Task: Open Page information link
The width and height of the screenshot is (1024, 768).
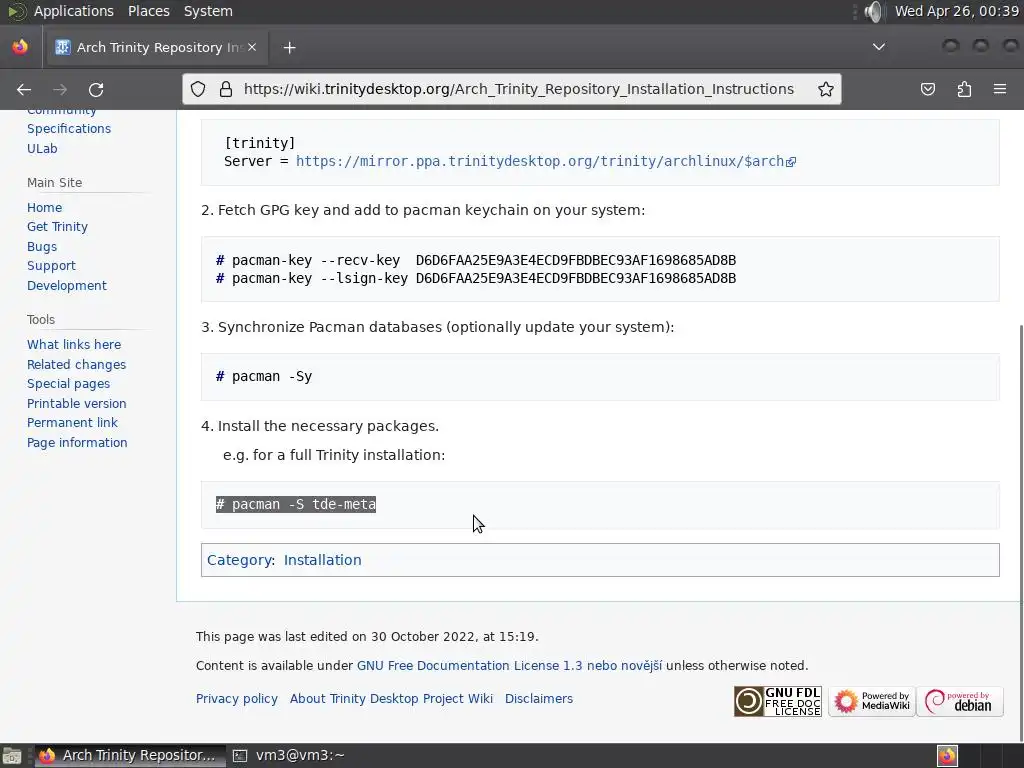Action: tap(77, 443)
